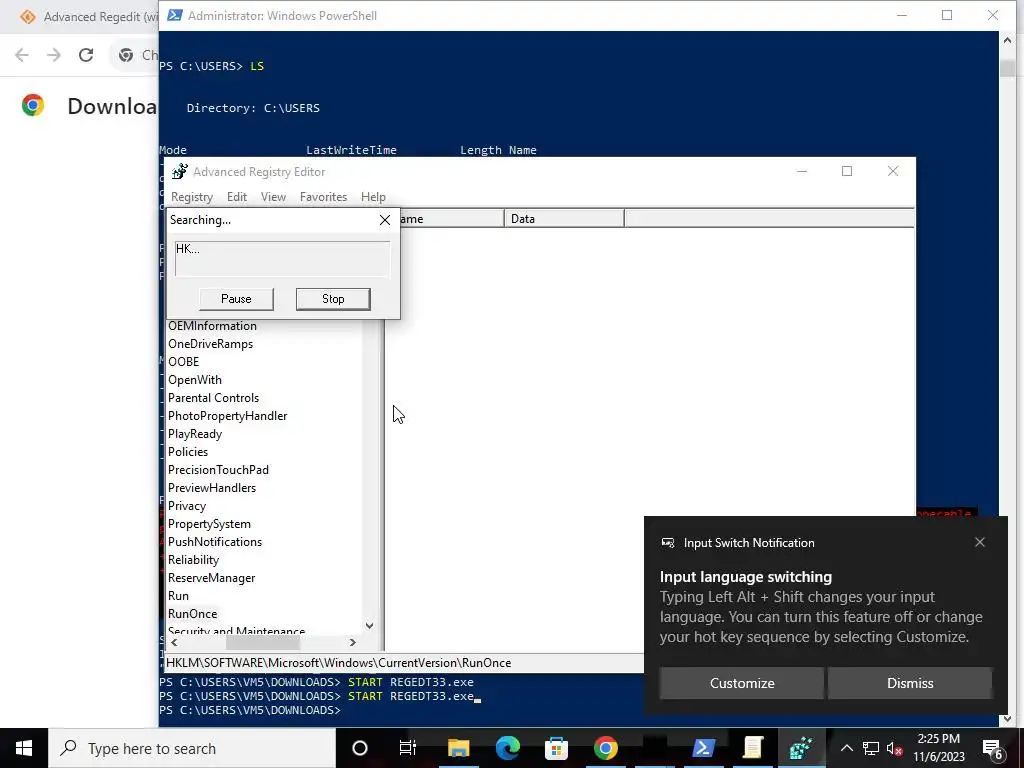This screenshot has width=1024, height=768.
Task: Click the PowerShell window title icon
Action: click(175, 15)
